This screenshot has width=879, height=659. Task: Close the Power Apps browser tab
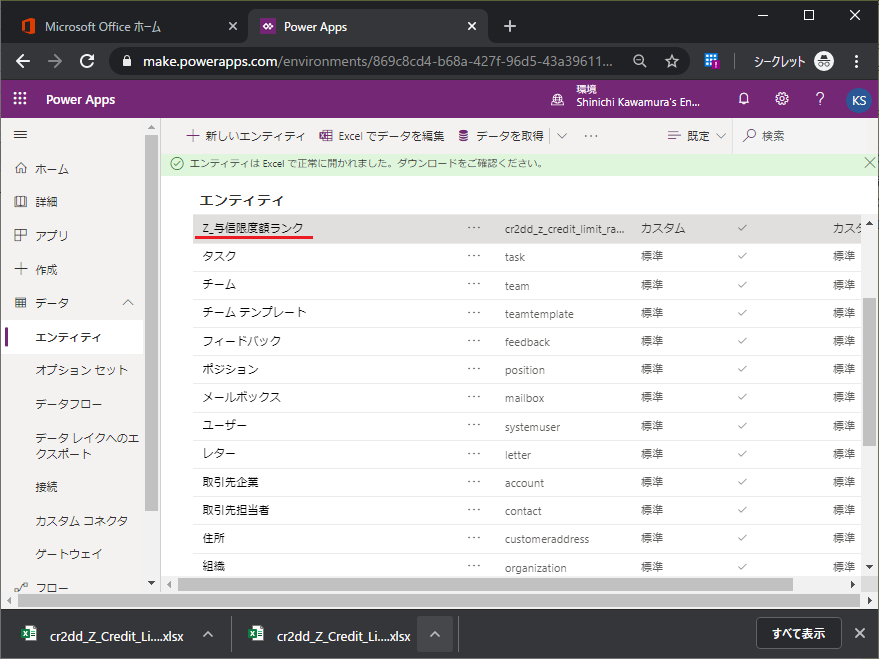tap(472, 26)
